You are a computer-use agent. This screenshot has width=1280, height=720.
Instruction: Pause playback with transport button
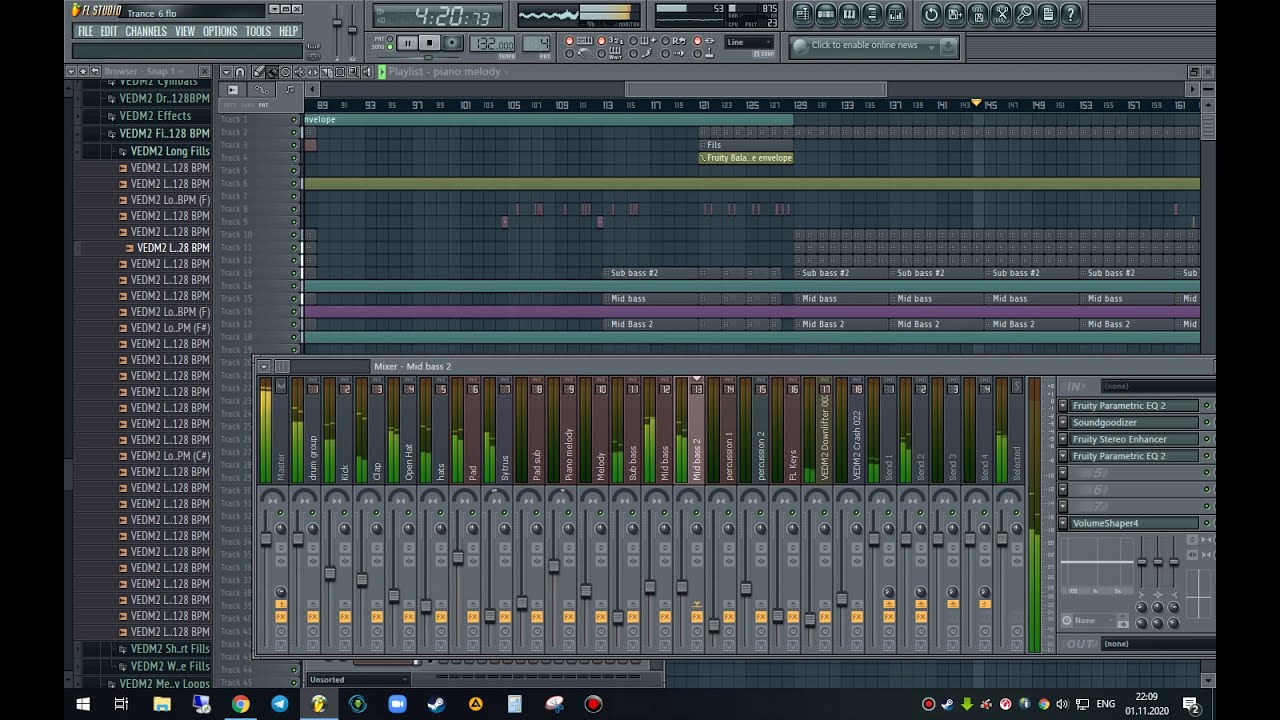407,43
